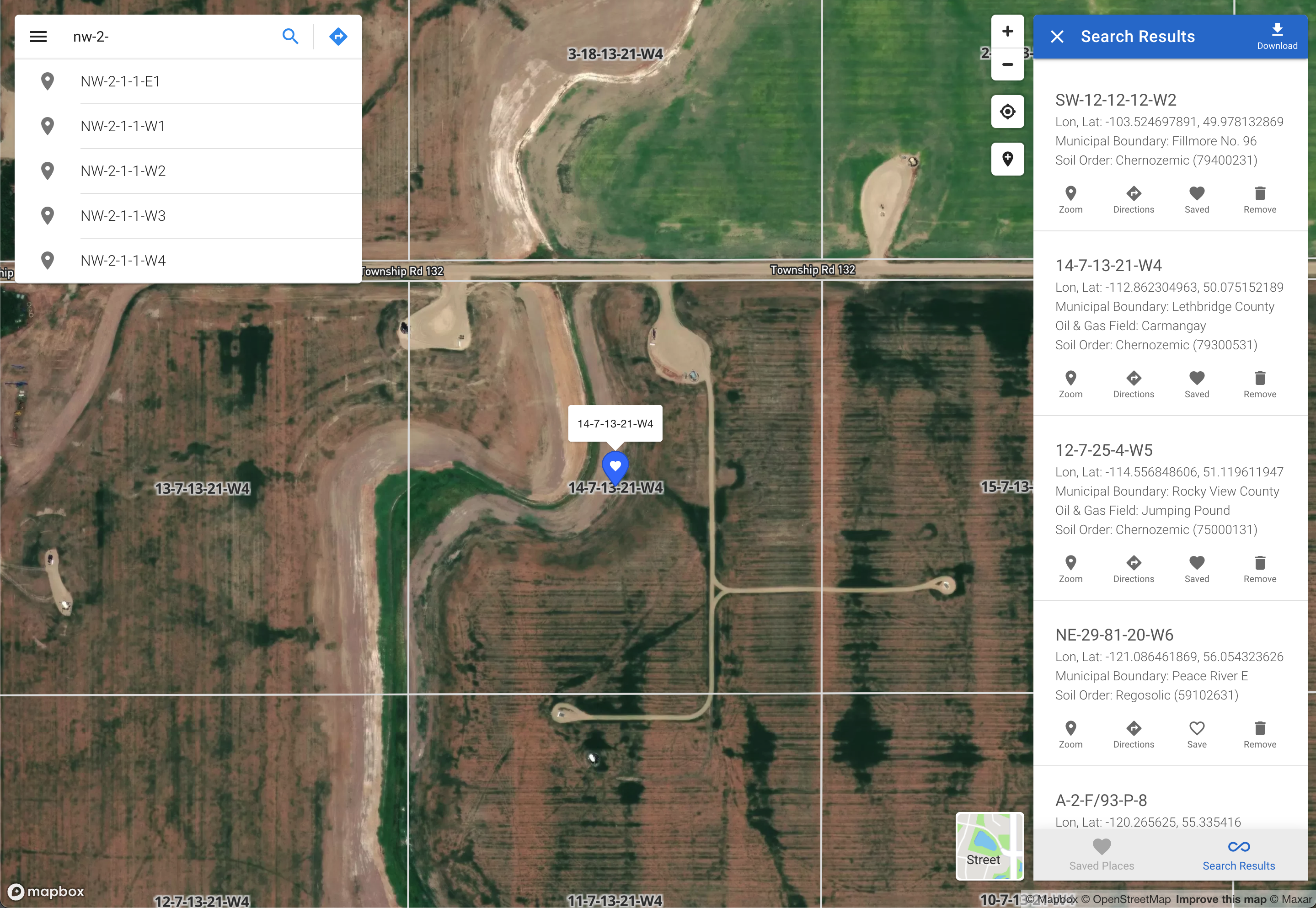Switch to the Street map style thumbnail
The width and height of the screenshot is (1316, 908).
coord(989,845)
